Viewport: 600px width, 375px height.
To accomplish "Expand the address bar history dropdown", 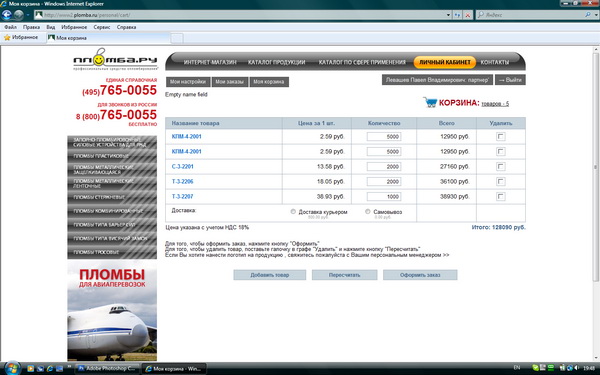I will tap(448, 15).
